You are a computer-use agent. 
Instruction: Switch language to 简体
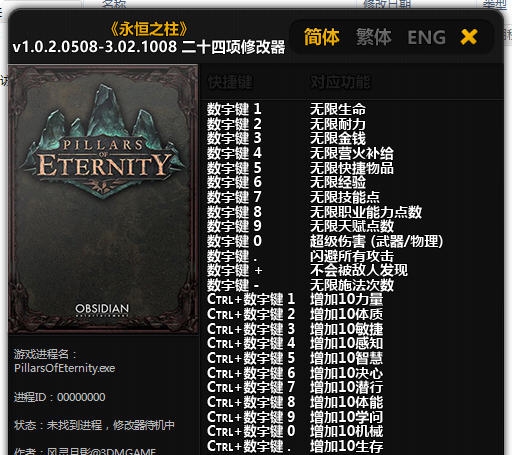(322, 37)
